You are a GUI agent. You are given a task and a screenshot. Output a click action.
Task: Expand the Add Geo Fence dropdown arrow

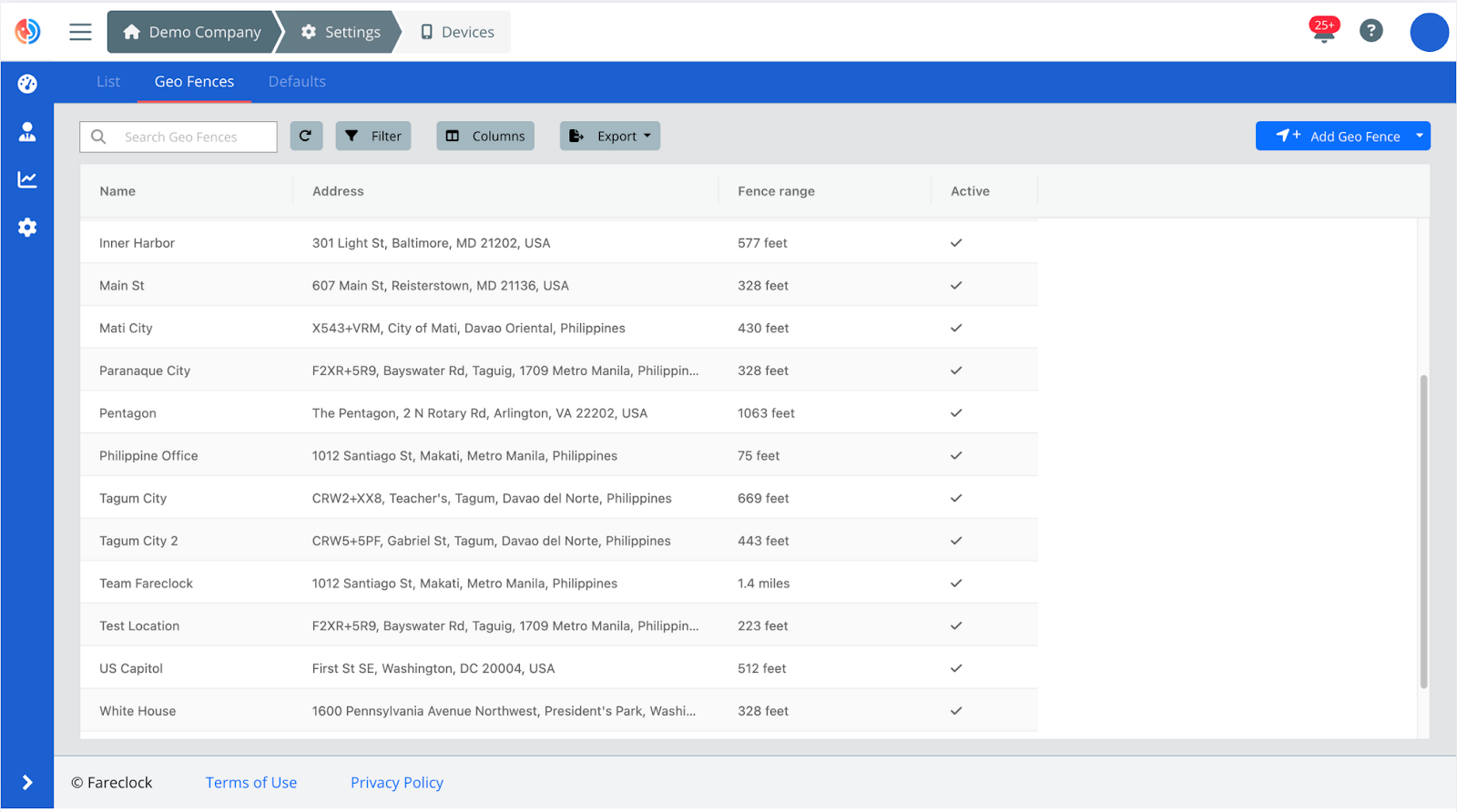pos(1419,136)
